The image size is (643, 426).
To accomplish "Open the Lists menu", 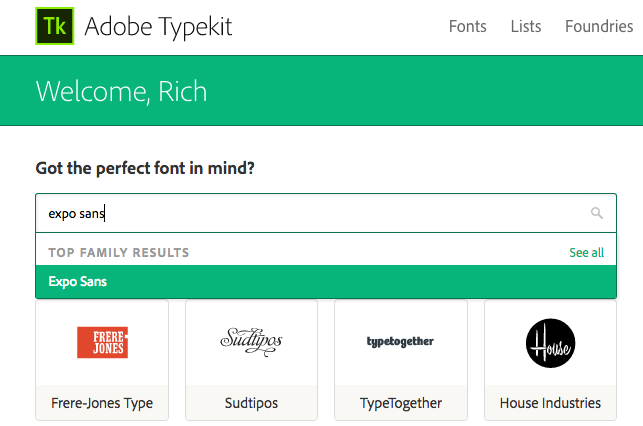I will pyautogui.click(x=525, y=27).
